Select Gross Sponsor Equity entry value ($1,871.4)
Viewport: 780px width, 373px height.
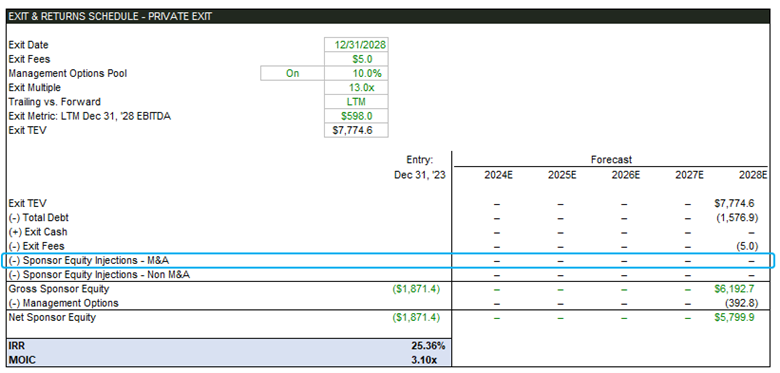tap(415, 289)
